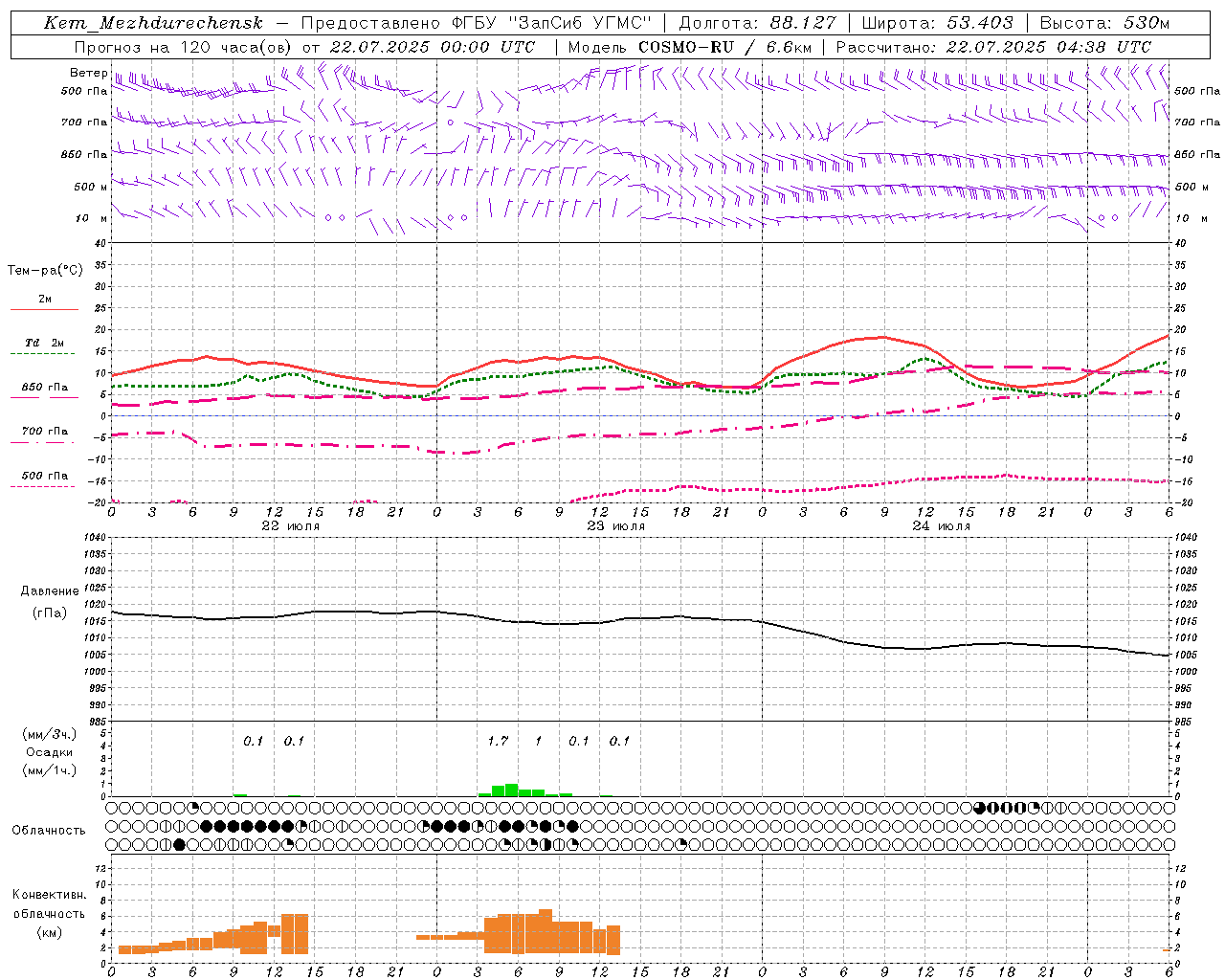Click the '(гПа)' unit label under Давление

[x=50, y=612]
